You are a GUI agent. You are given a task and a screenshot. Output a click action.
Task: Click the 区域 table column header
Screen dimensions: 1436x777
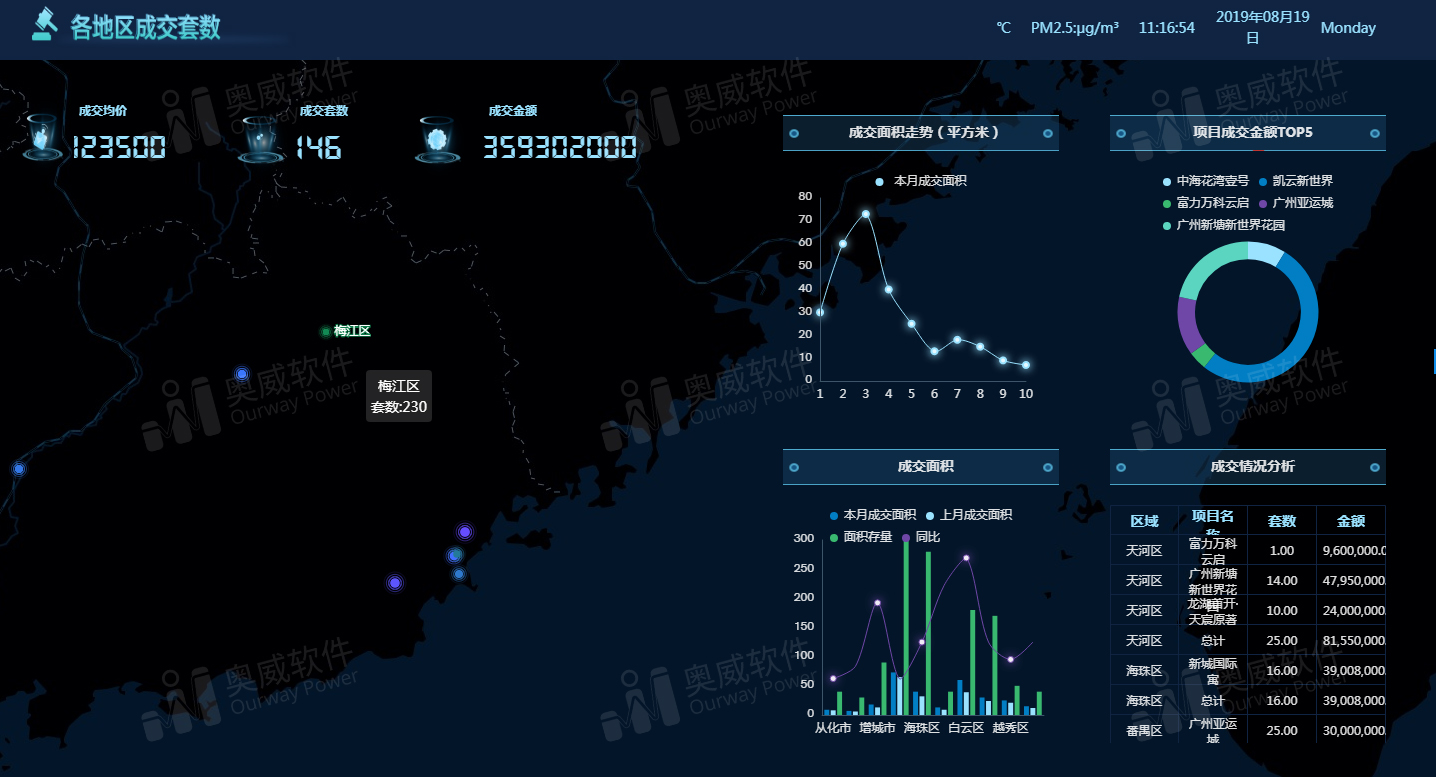click(x=1144, y=521)
